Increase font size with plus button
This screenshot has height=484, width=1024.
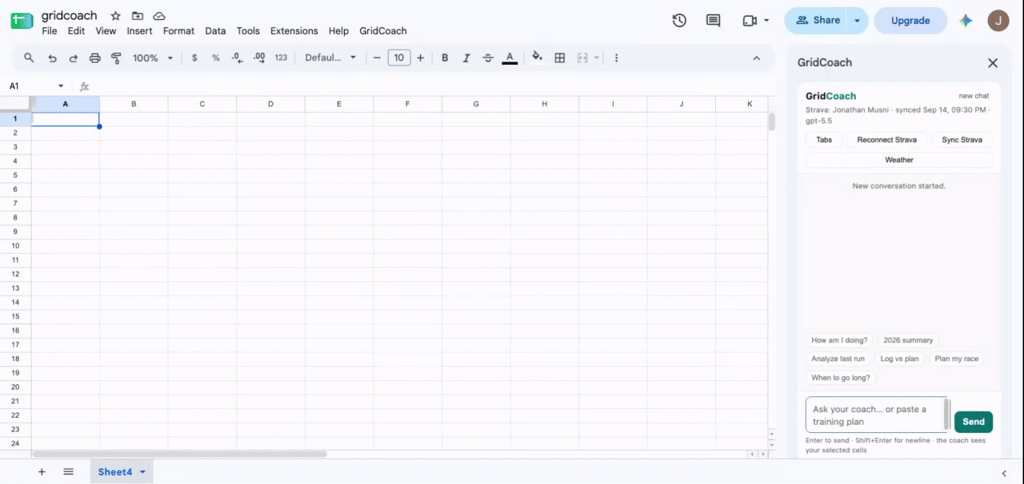[x=420, y=58]
